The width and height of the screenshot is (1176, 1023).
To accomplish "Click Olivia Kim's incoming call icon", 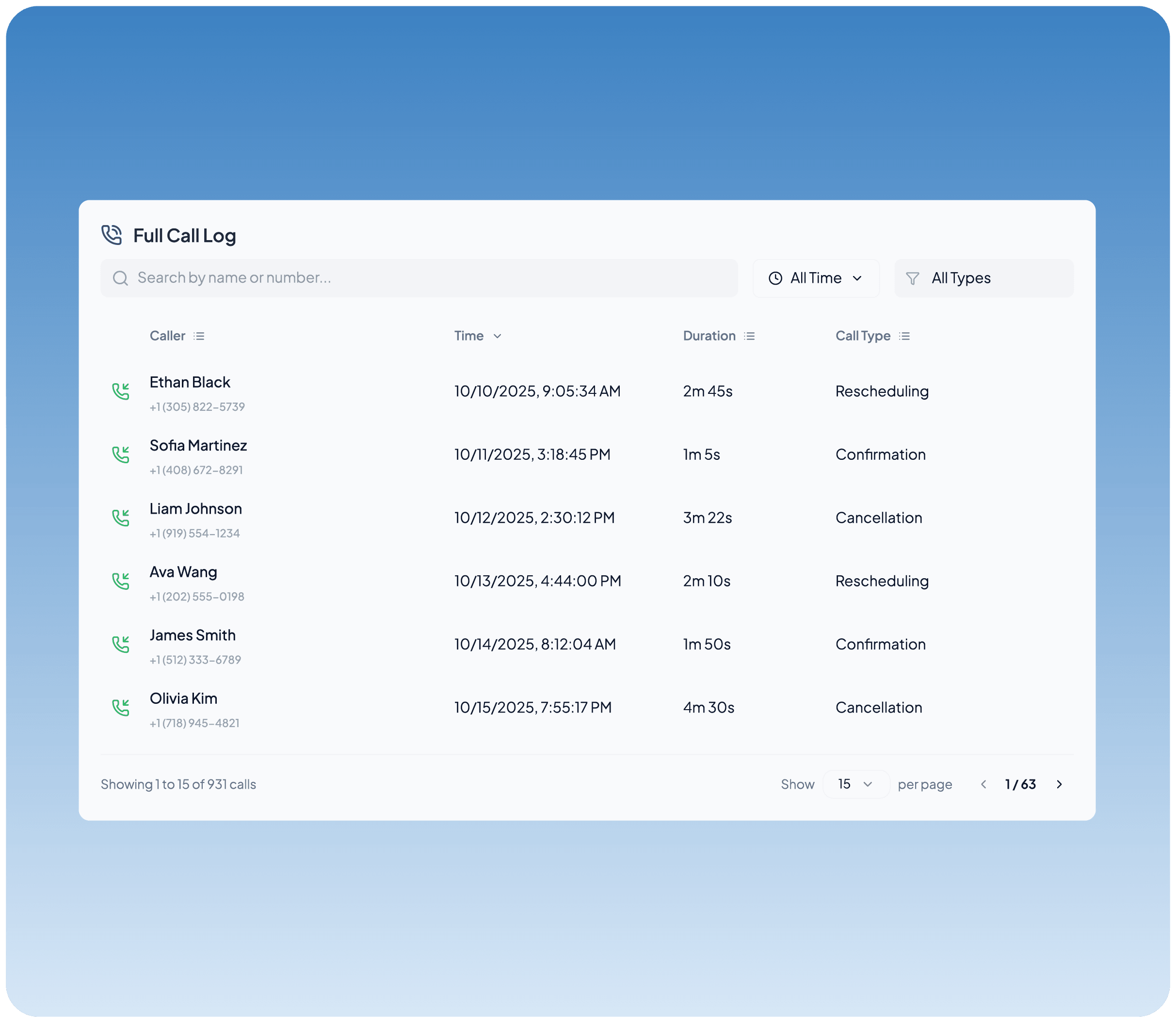I will click(x=121, y=707).
